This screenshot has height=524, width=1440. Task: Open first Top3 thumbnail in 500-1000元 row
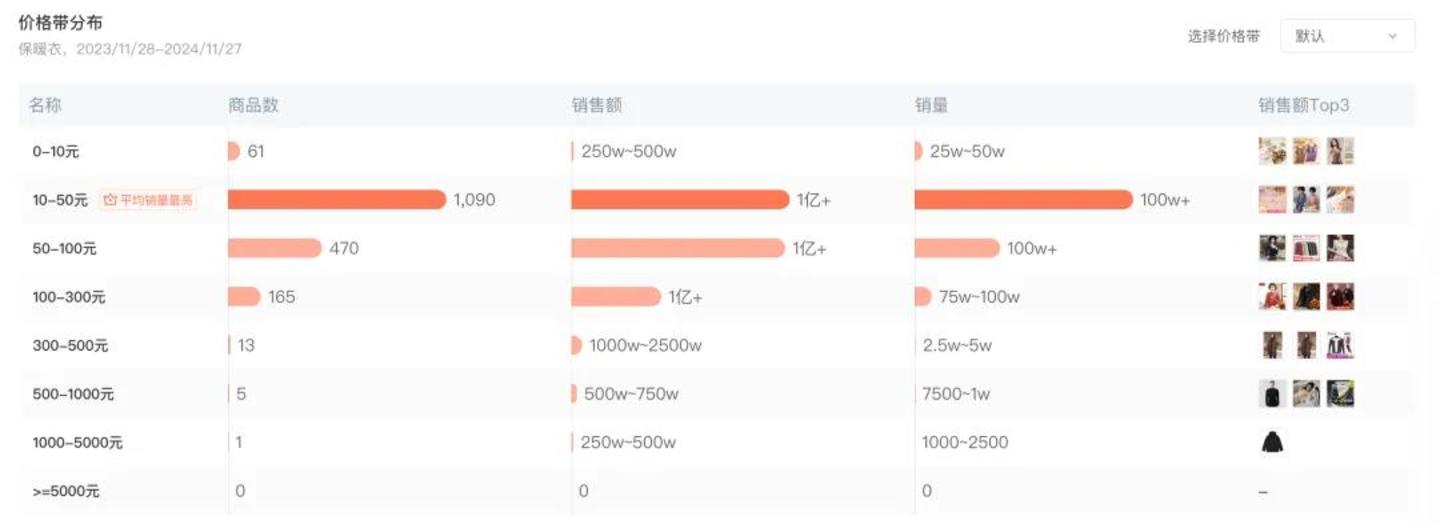[x=1272, y=394]
